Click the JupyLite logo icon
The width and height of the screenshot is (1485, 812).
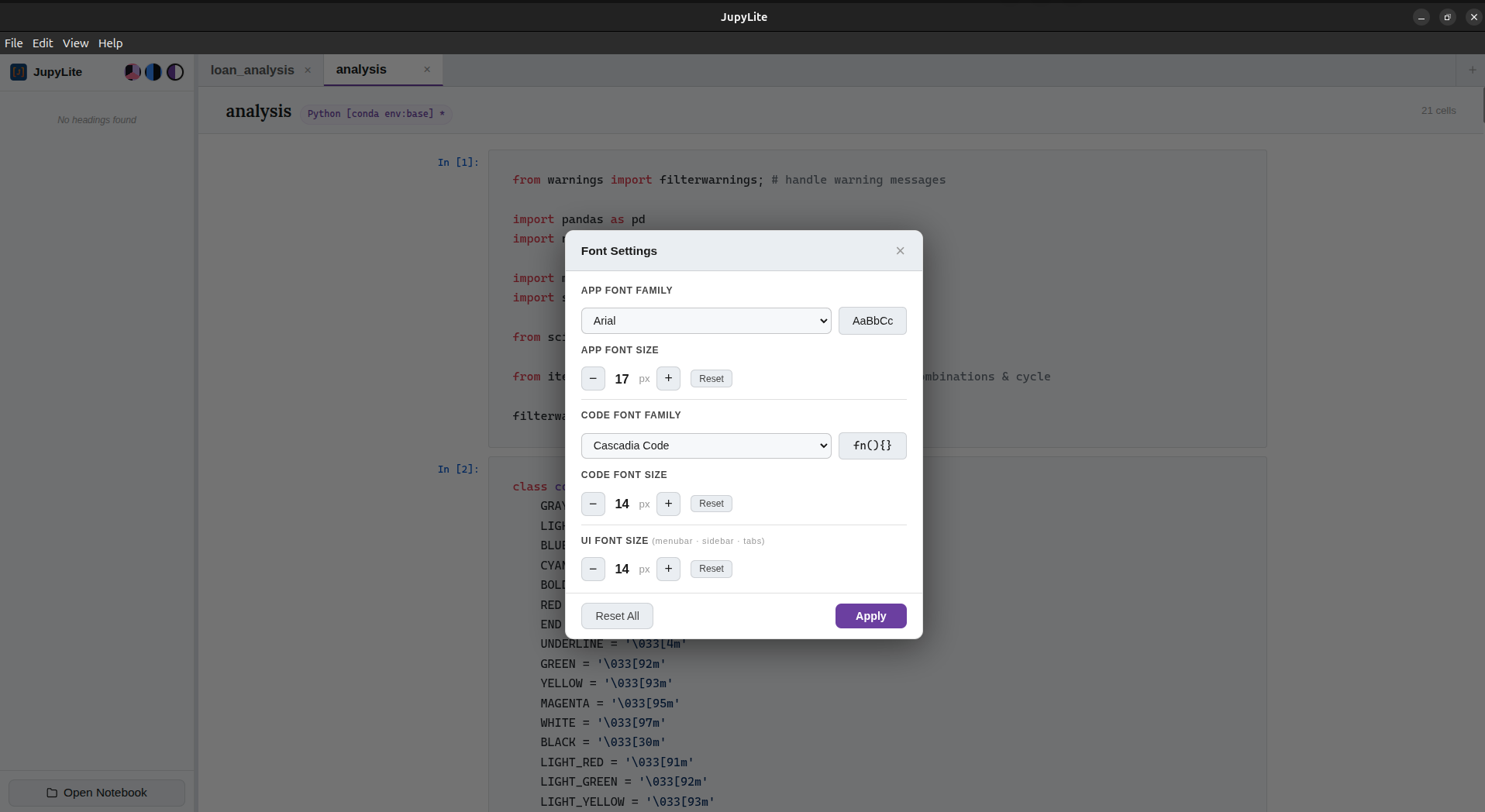tap(19, 71)
